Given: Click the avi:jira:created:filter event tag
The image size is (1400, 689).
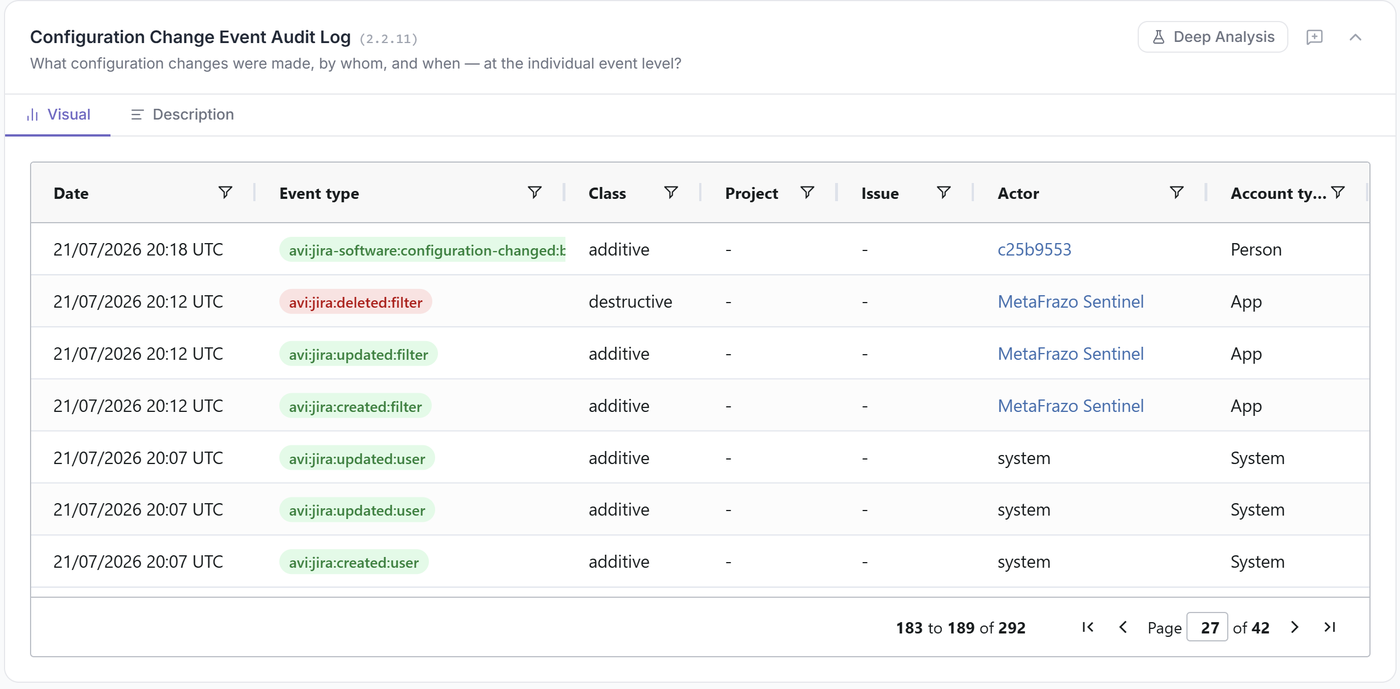Looking at the screenshot, I should 355,406.
